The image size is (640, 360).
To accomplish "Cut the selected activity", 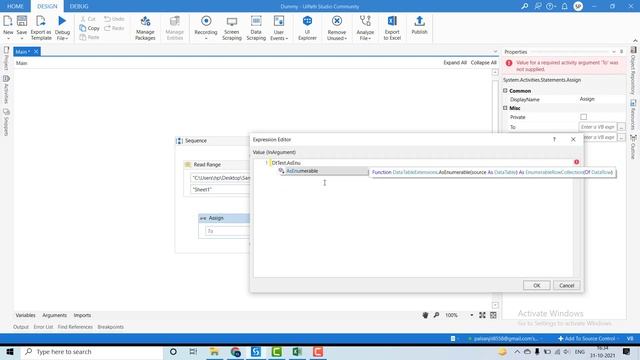I will (88, 19).
